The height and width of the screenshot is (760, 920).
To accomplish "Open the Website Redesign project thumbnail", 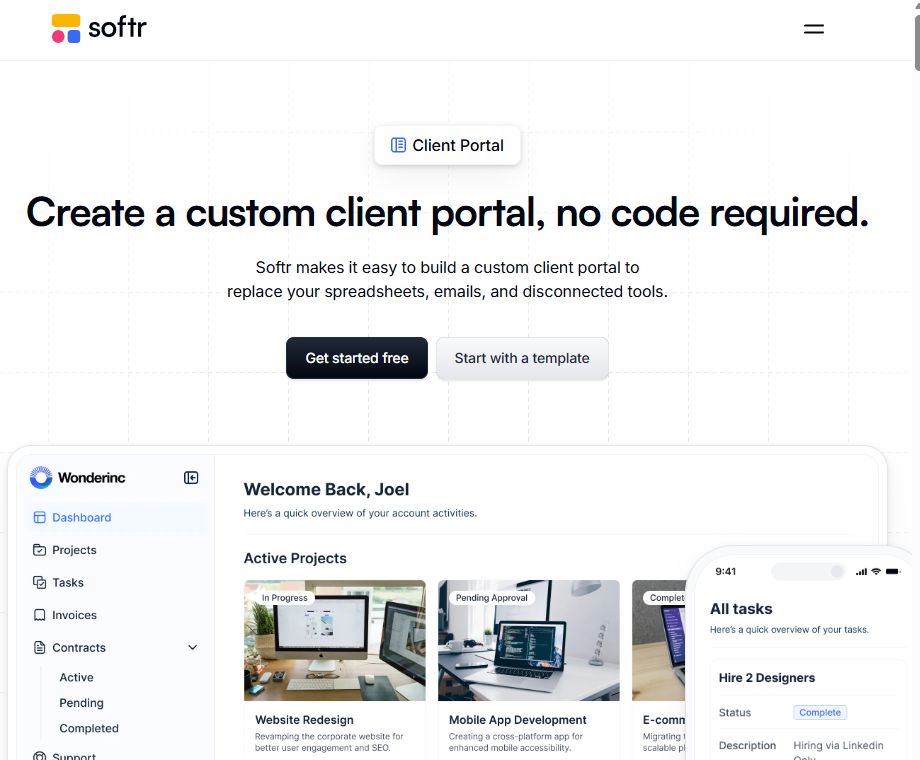I will (x=334, y=640).
